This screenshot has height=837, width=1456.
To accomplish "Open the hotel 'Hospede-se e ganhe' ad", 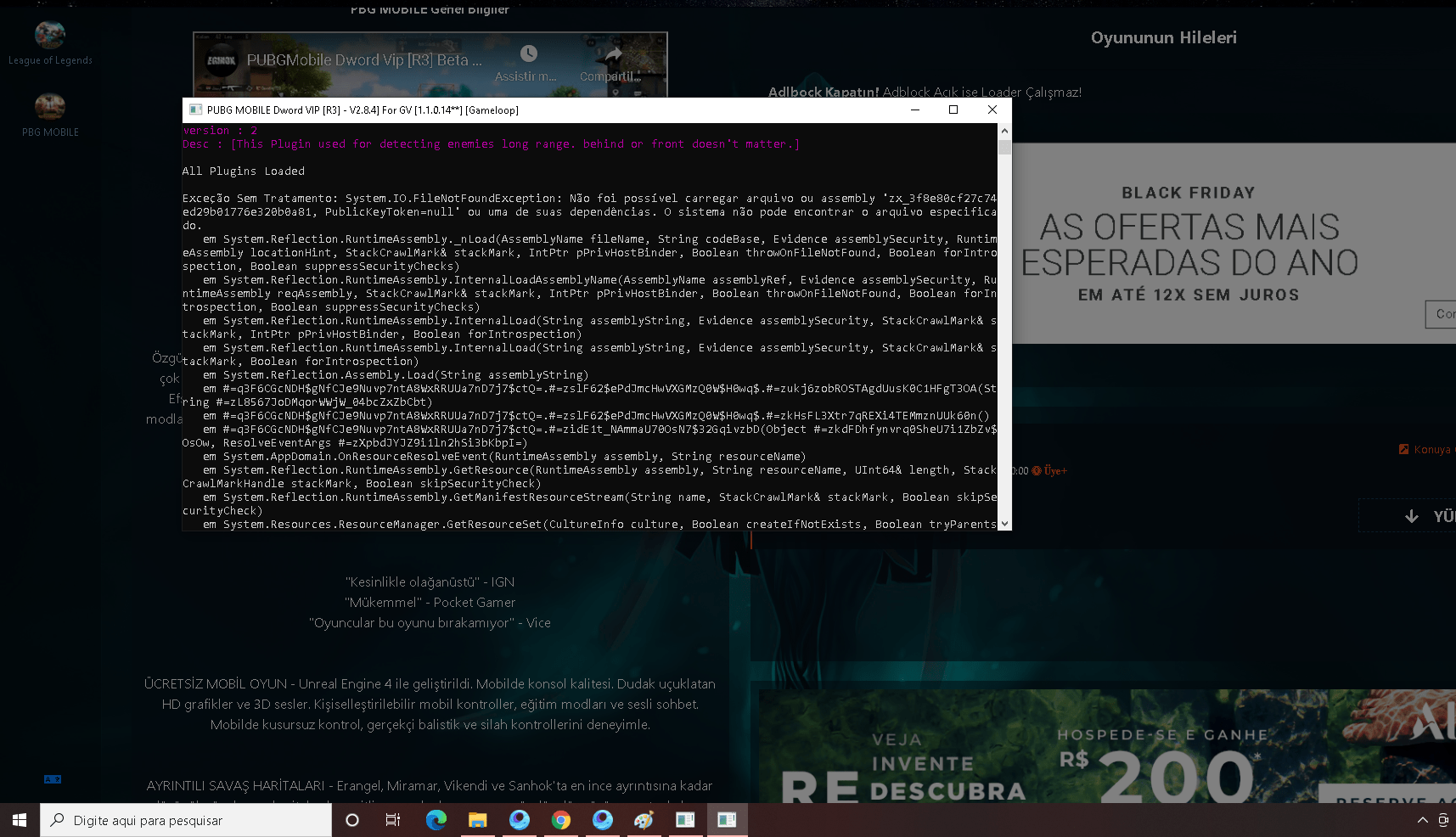I will click(x=1107, y=747).
